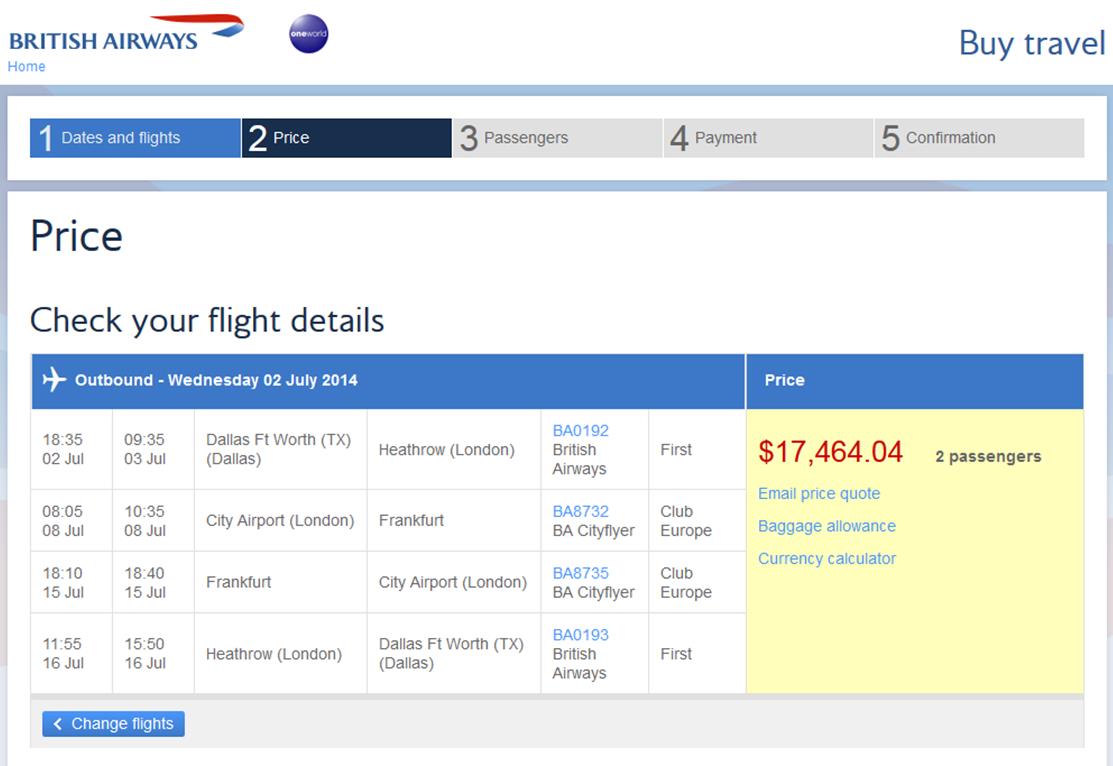
Task: Click Email price quote link
Action: [819, 493]
